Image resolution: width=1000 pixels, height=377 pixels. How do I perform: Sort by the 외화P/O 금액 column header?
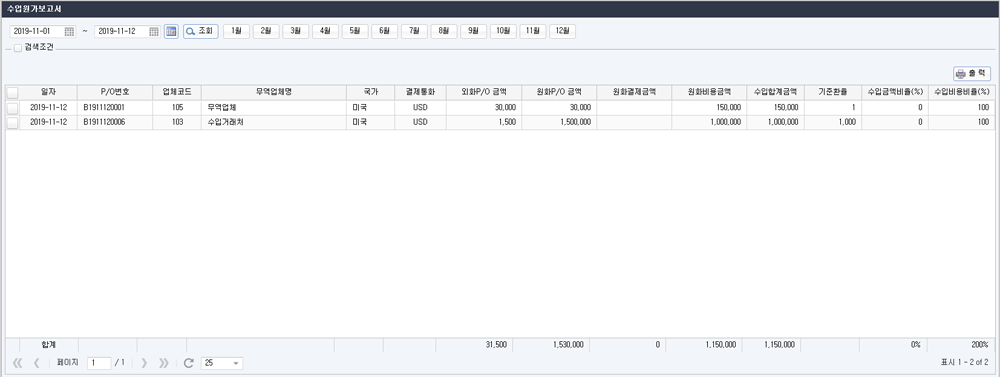[x=483, y=92]
